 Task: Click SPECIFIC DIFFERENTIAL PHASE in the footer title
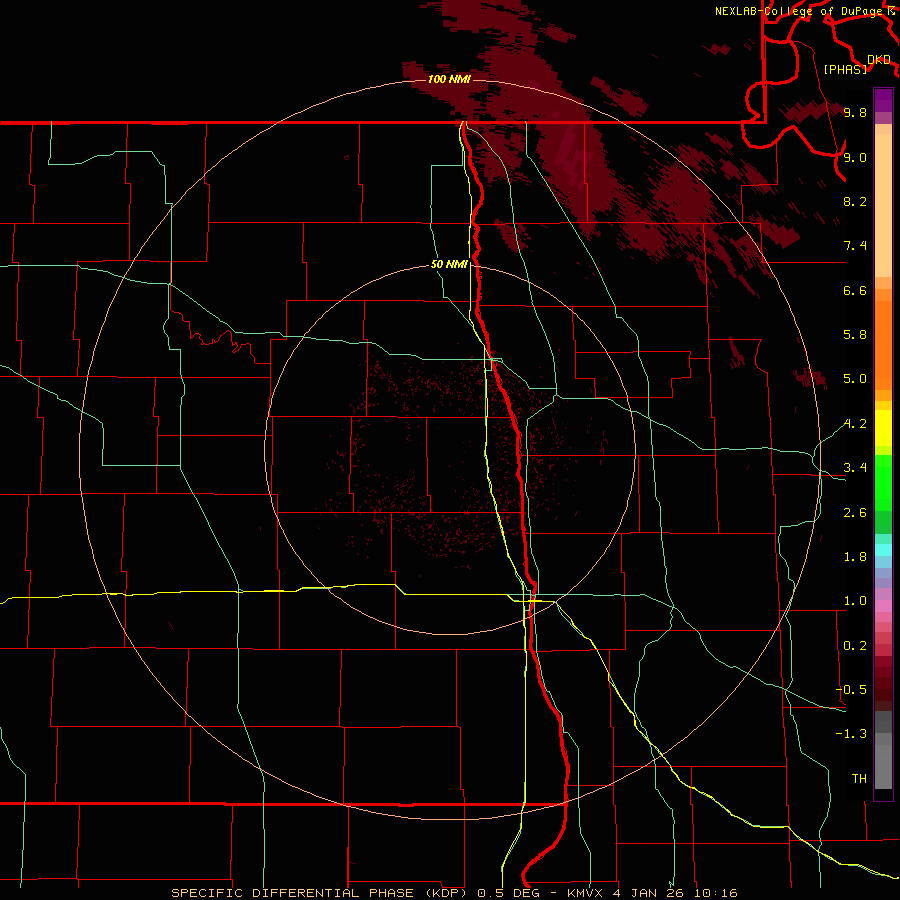tap(292, 893)
